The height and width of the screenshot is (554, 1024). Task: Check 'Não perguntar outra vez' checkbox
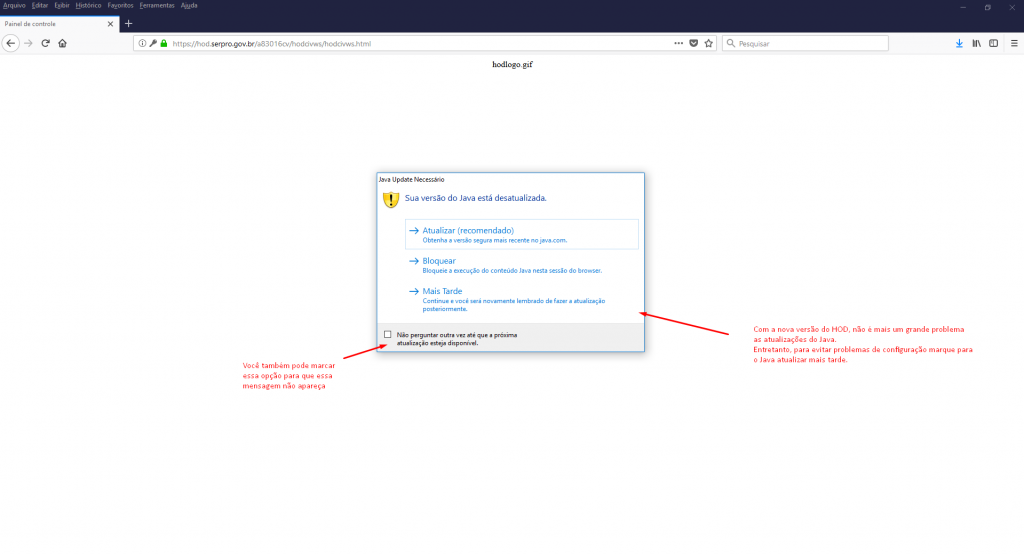coord(388,334)
